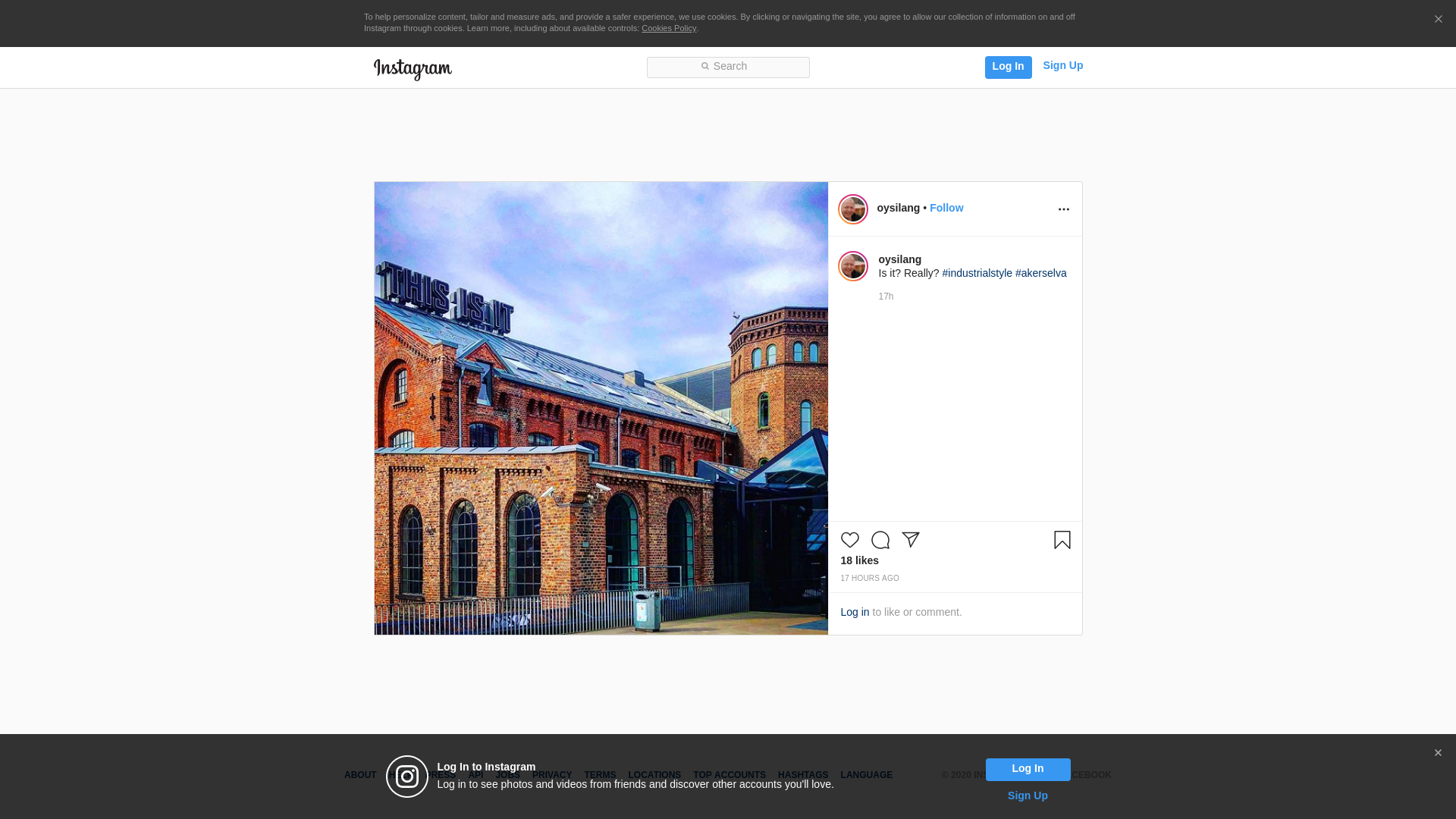Click the brick building post photo
1456x819 pixels.
[x=601, y=408]
